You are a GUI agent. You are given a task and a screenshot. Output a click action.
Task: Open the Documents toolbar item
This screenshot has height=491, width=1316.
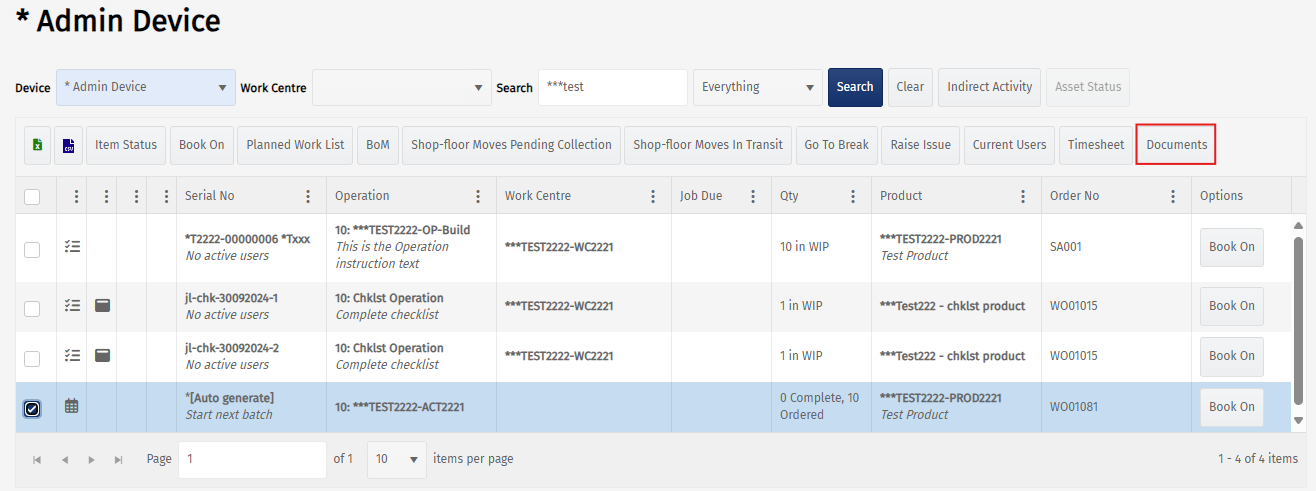pyautogui.click(x=1176, y=145)
